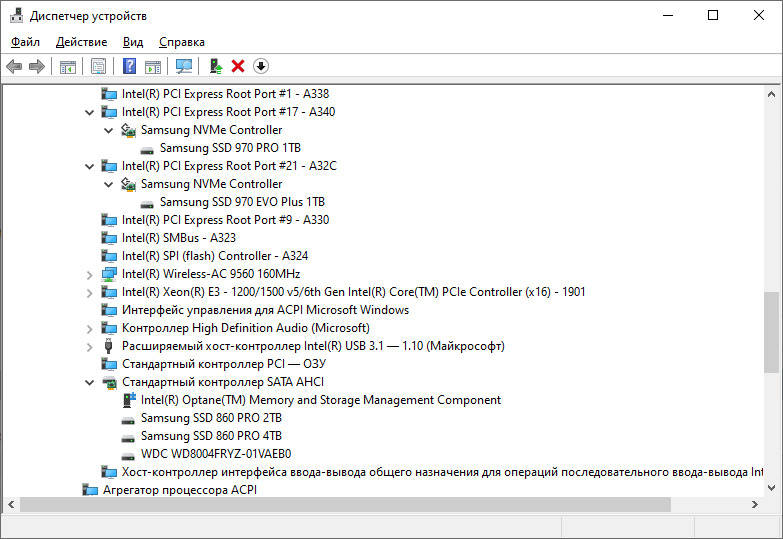Image resolution: width=783 pixels, height=539 pixels.
Task: Click the Forward arrow toolbar icon
Action: tap(37, 66)
